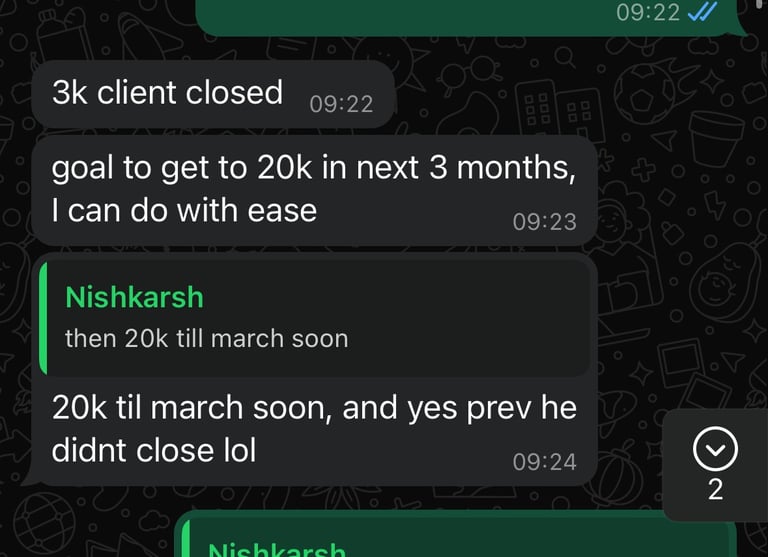This screenshot has width=768, height=557.
Task: Tap the scroll-to-bottom chevron button
Action: pos(715,449)
